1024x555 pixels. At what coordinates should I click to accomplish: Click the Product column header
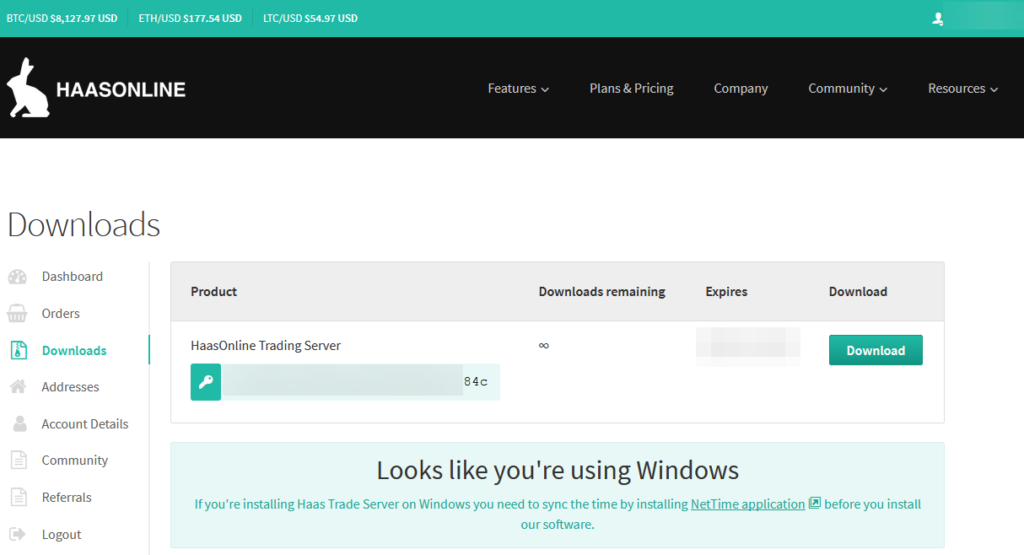tap(214, 292)
